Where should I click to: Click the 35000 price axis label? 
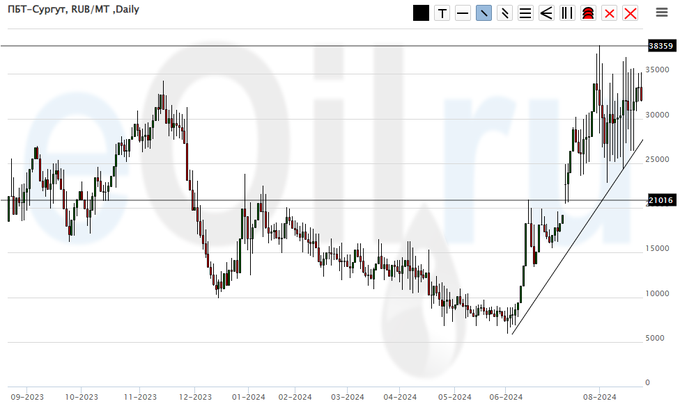(x=658, y=70)
